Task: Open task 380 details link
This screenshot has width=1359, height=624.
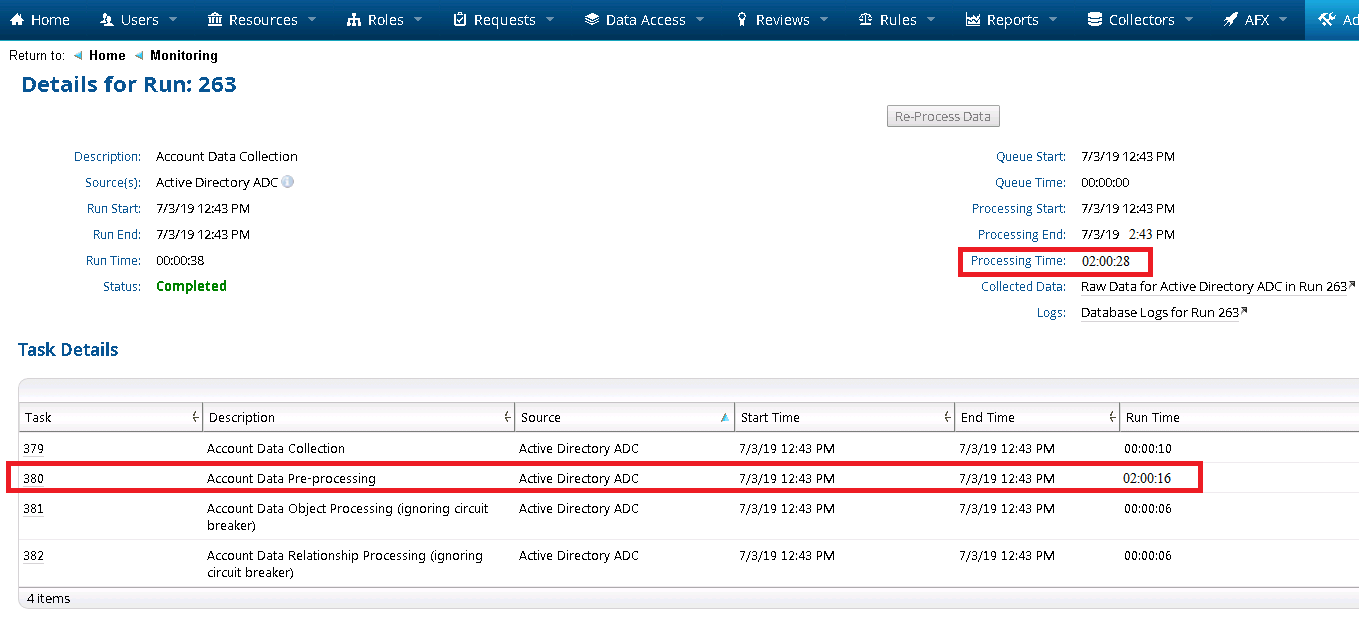Action: (x=34, y=479)
